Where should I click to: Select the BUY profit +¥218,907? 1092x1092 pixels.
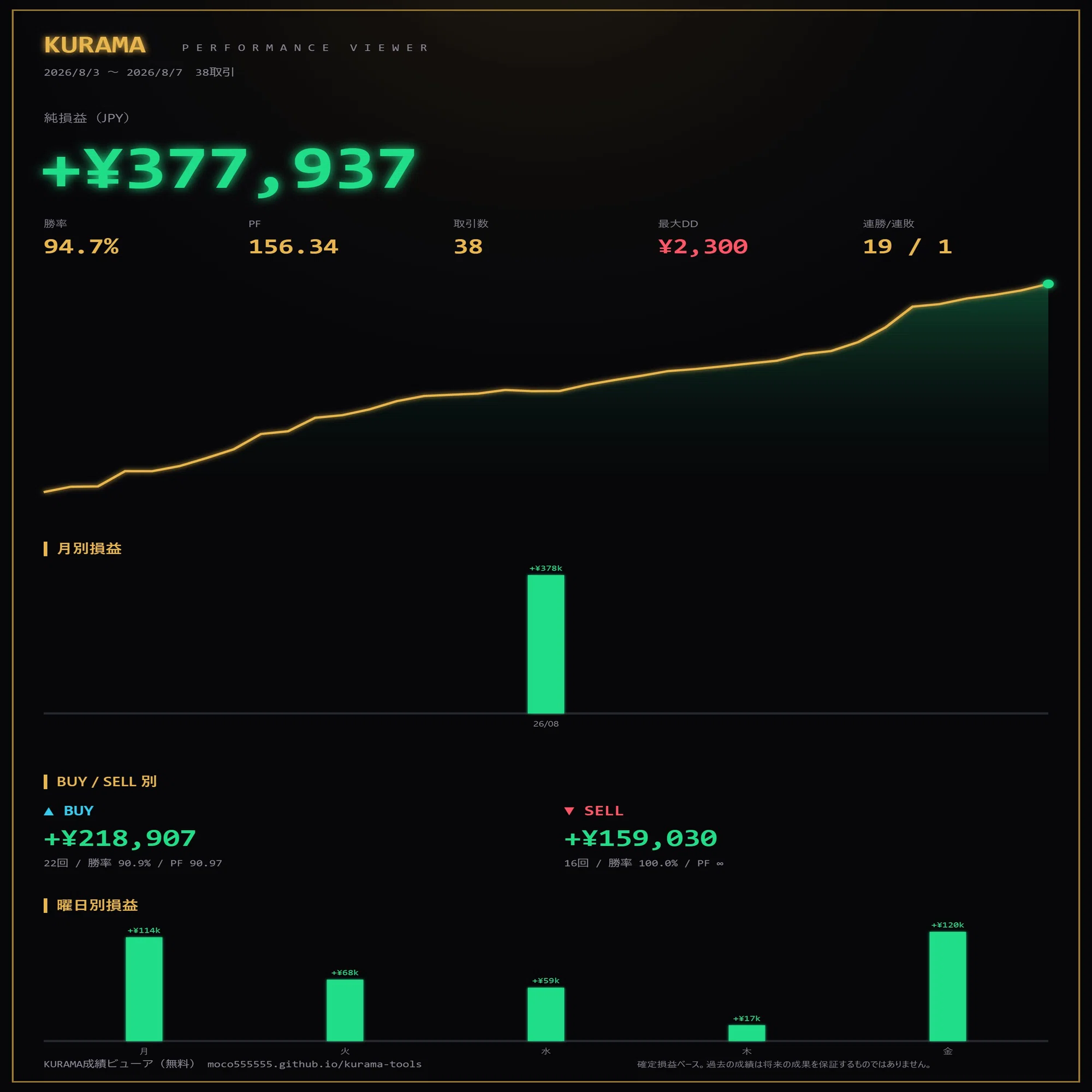coord(120,838)
